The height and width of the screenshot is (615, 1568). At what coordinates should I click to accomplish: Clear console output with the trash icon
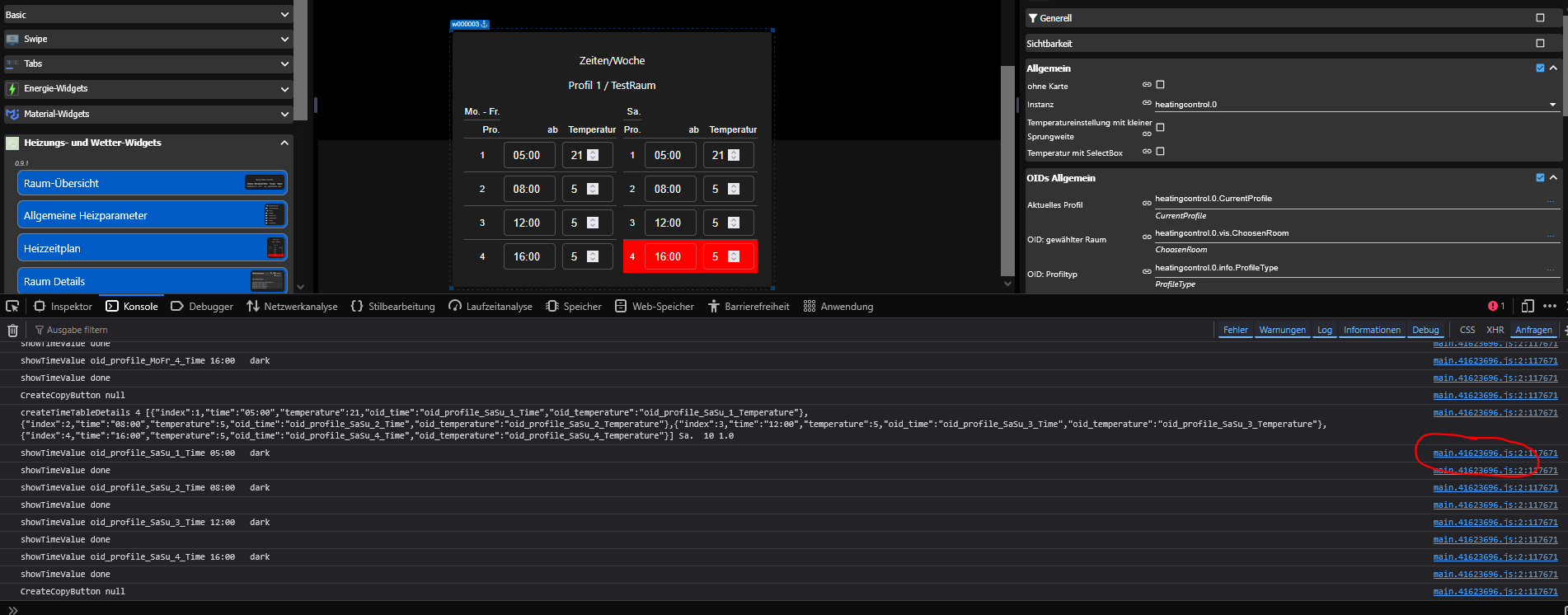pos(12,330)
